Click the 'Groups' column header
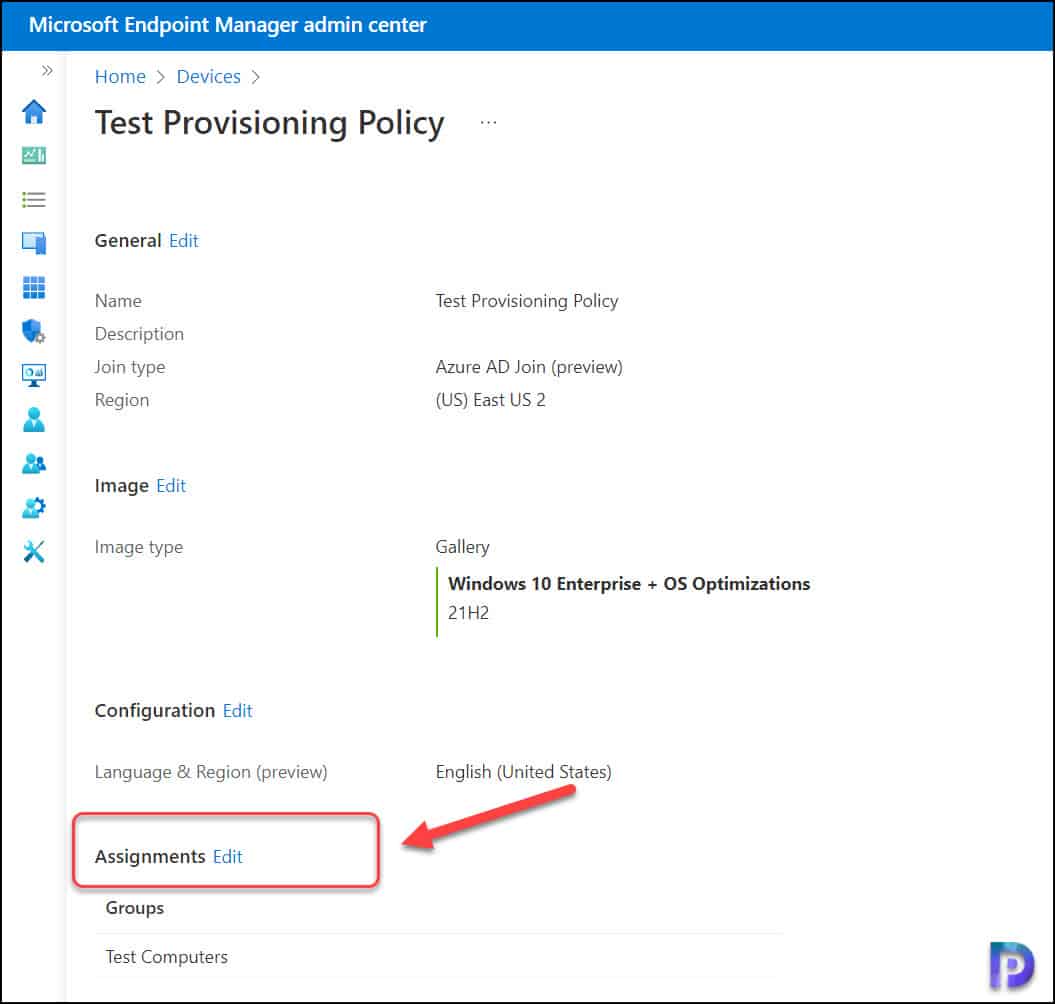Image resolution: width=1055 pixels, height=1004 pixels. tap(135, 908)
